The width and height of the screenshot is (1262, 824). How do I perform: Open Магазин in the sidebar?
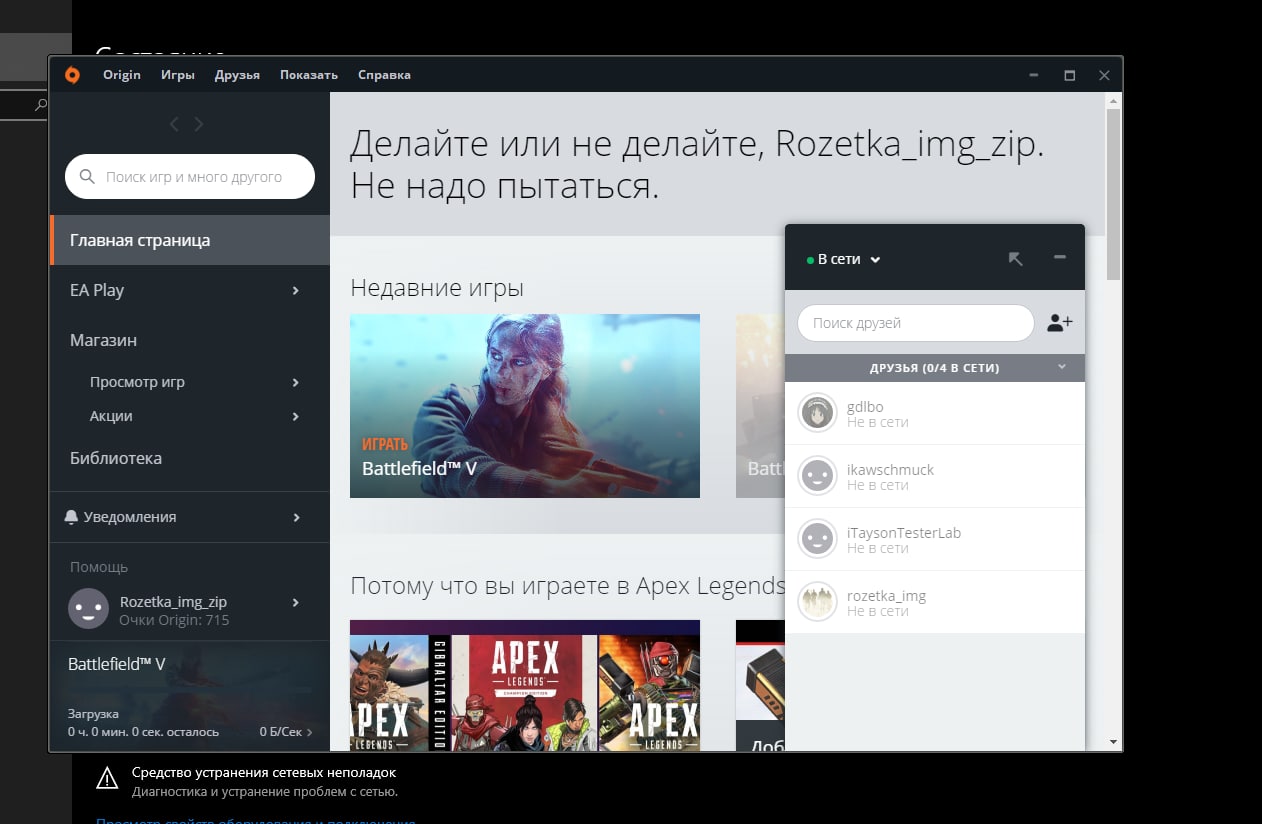[x=103, y=340]
